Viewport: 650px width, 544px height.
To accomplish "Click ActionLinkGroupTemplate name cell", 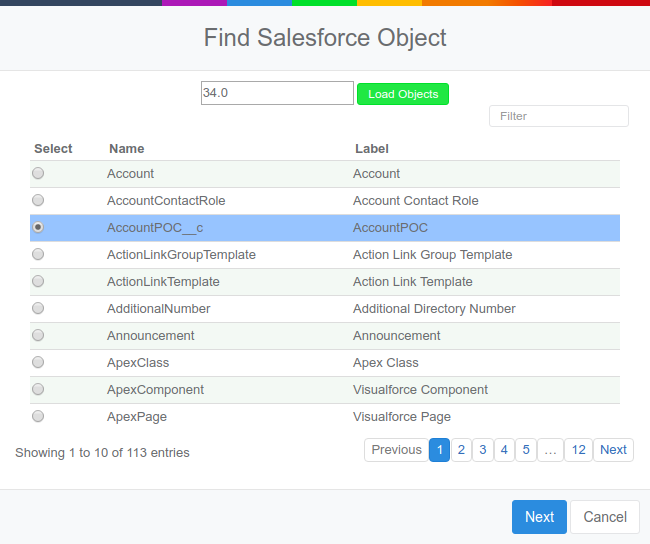I will (x=182, y=255).
